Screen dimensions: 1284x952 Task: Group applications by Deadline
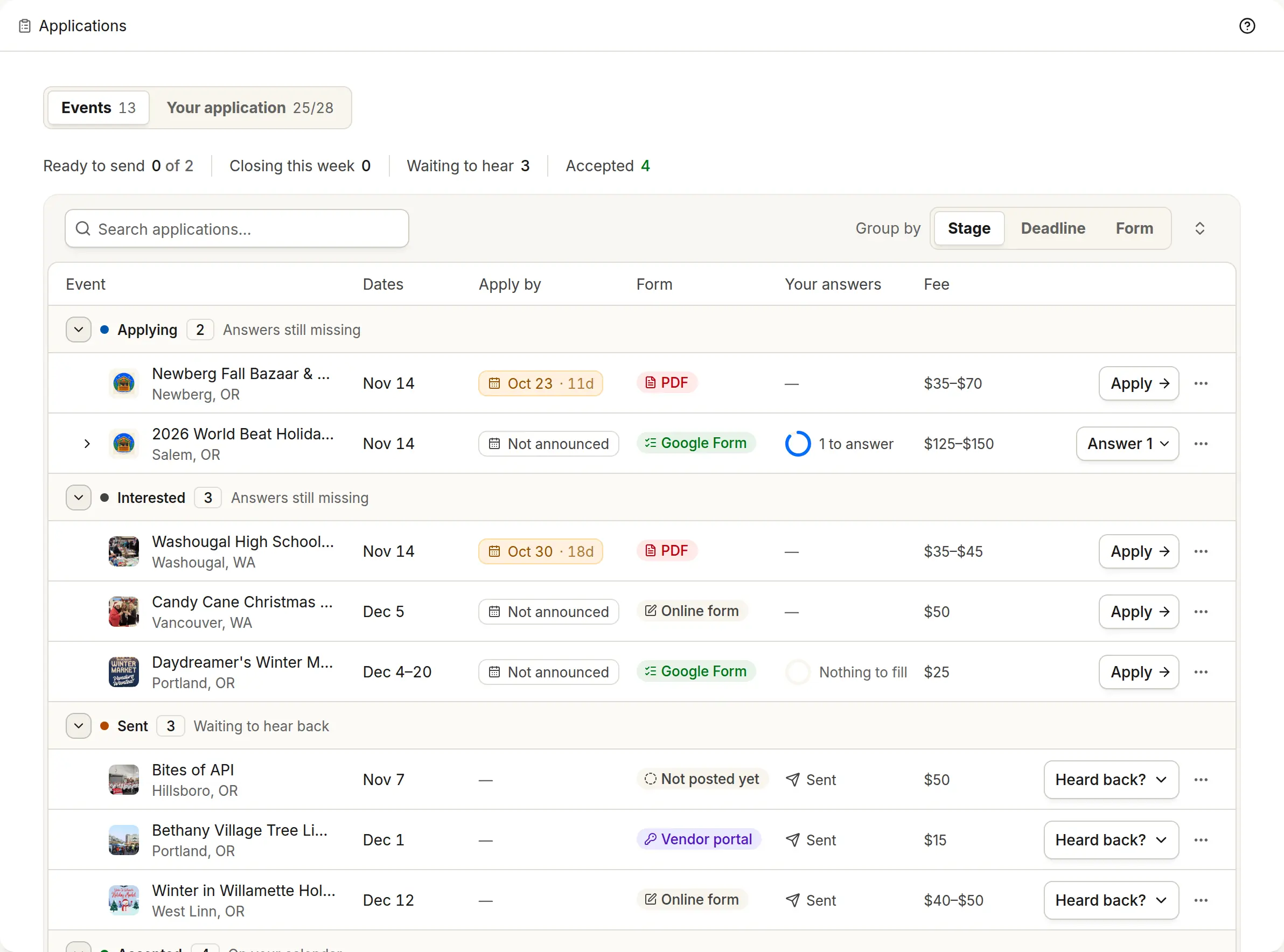click(1053, 228)
